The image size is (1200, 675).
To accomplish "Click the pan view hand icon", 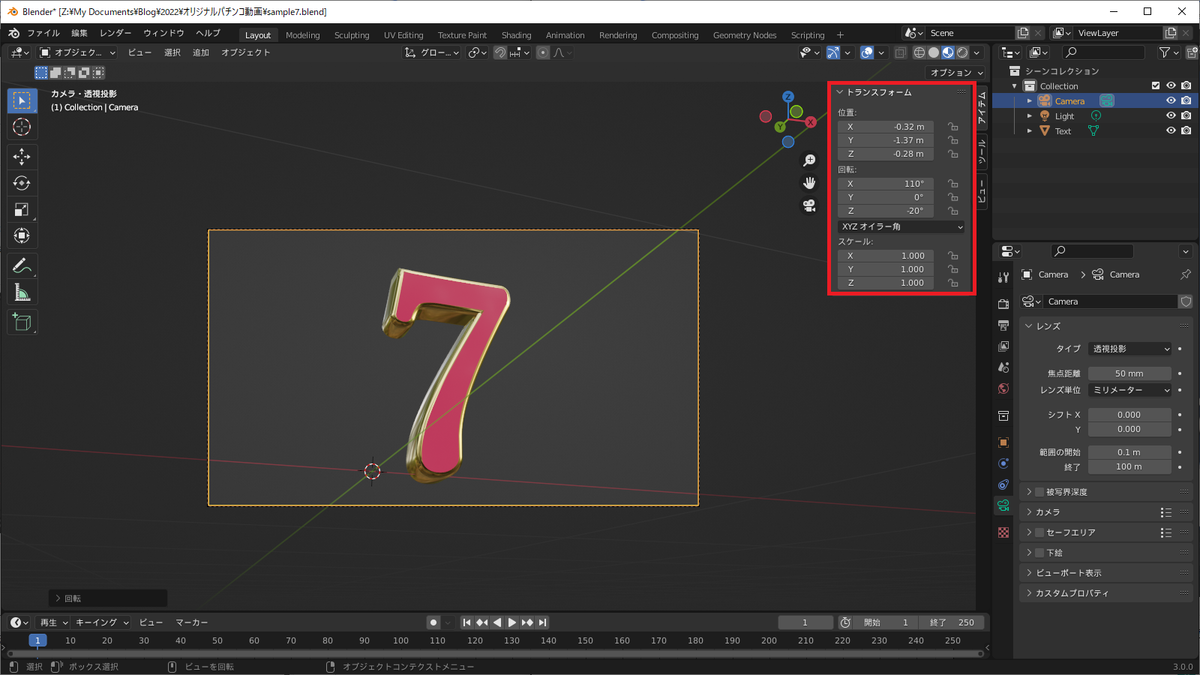I will coord(809,183).
